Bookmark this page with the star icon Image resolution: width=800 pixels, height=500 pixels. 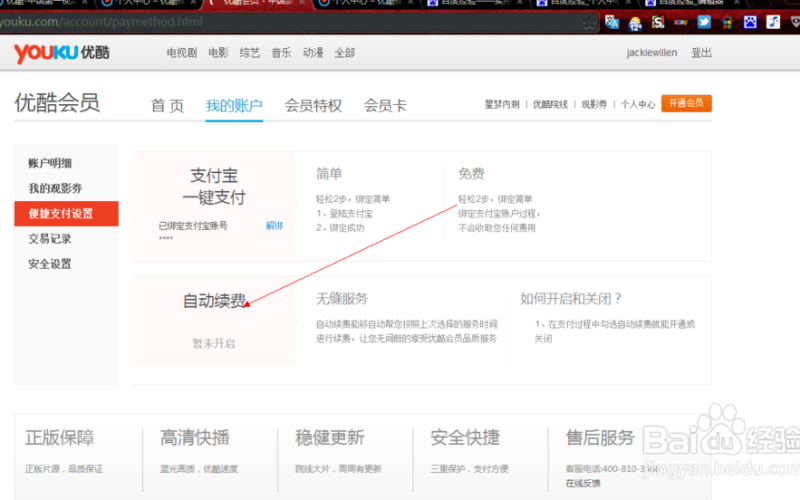589,22
